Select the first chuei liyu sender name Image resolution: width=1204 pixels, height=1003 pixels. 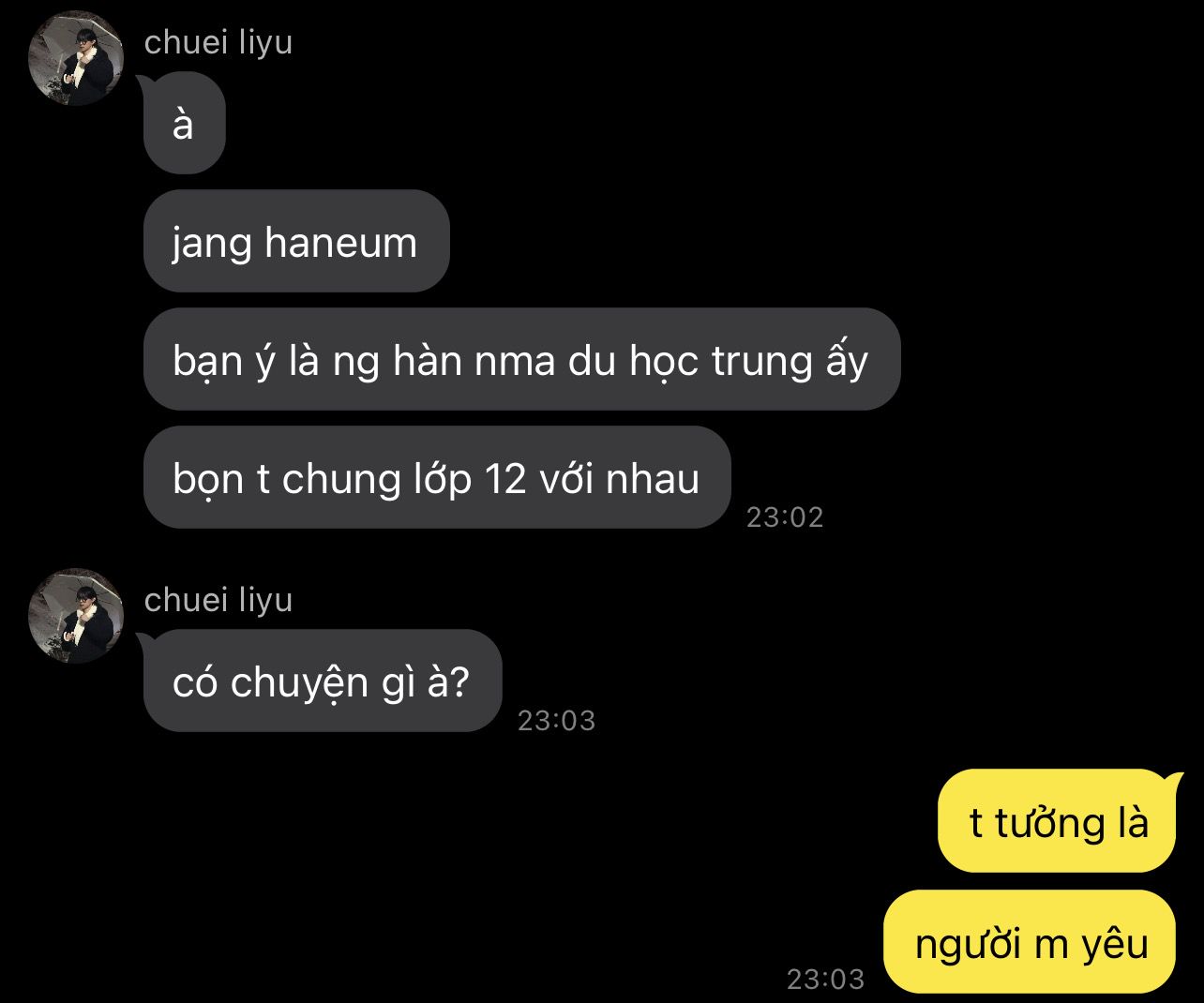tap(218, 42)
